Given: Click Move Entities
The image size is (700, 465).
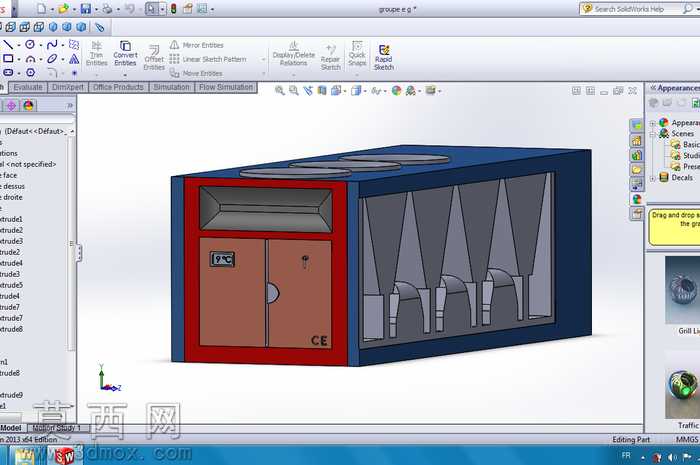Looking at the screenshot, I should 196,73.
